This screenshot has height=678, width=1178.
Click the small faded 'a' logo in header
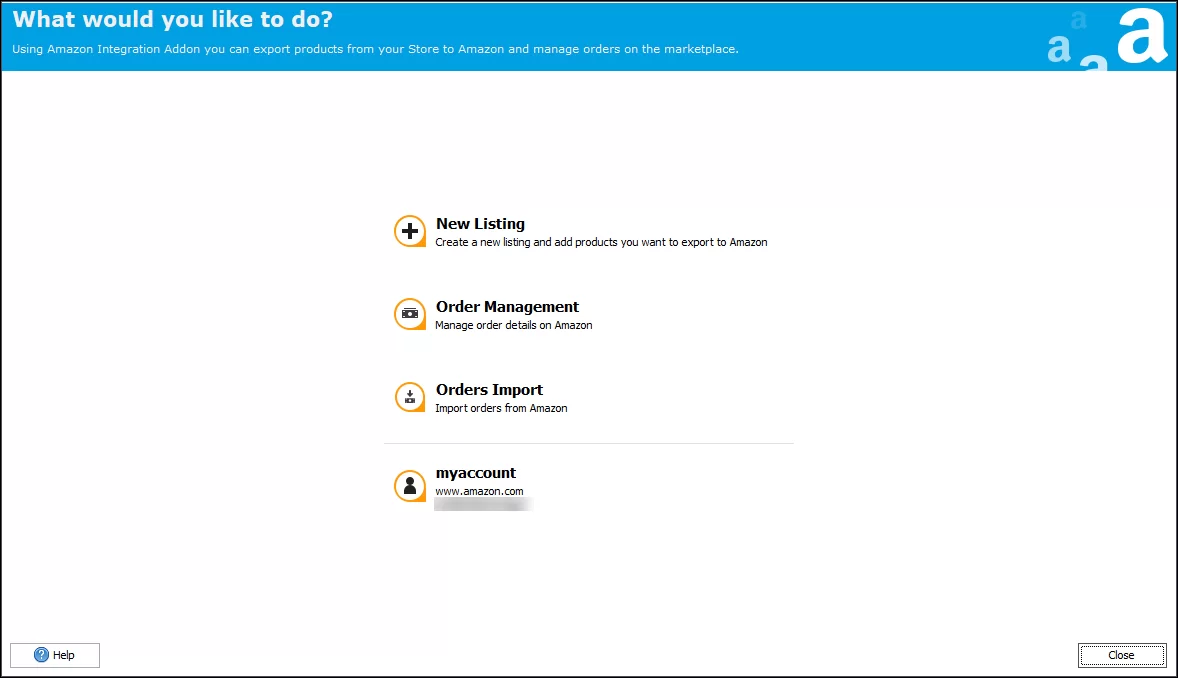(x=1078, y=20)
